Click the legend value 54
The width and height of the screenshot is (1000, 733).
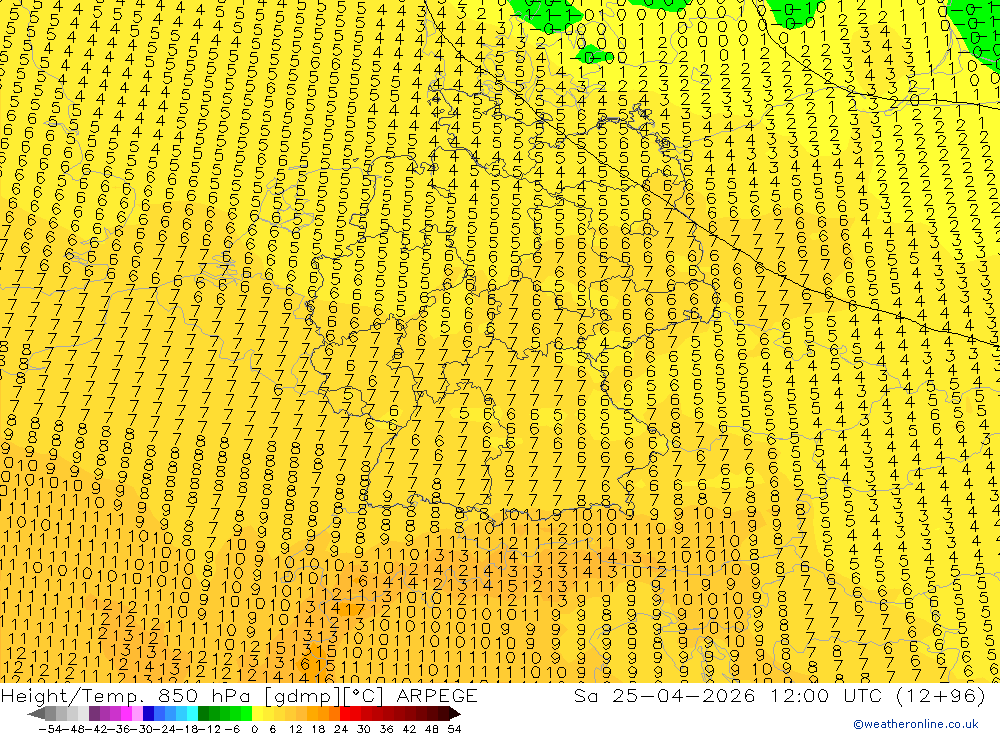454,729
